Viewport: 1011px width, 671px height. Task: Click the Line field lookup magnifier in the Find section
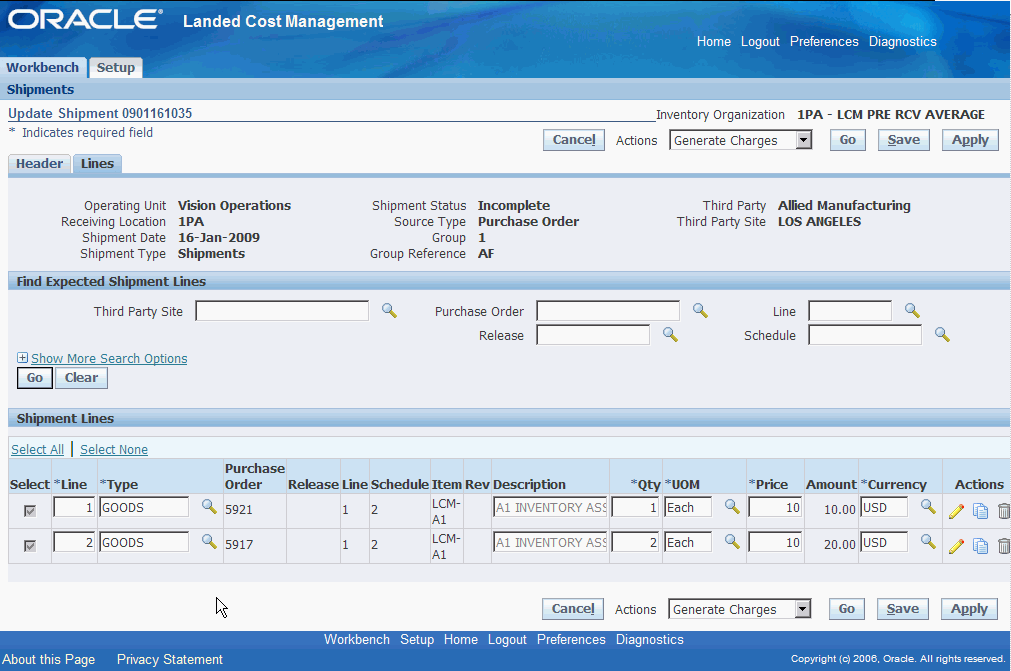[x=912, y=311]
